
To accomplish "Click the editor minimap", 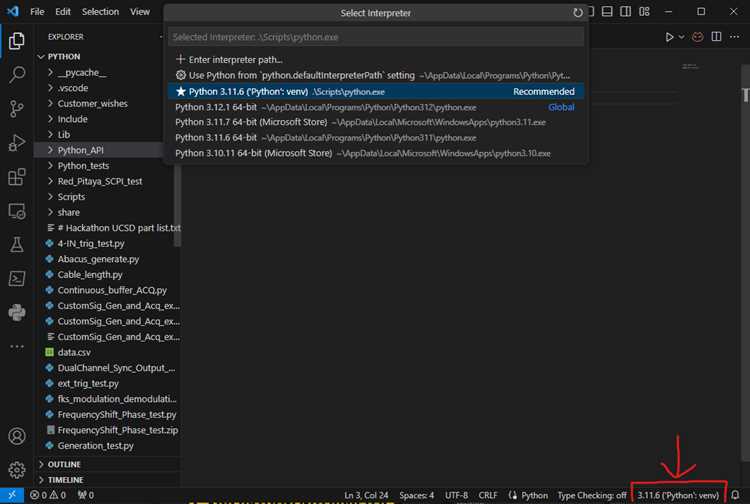I will point(690,66).
